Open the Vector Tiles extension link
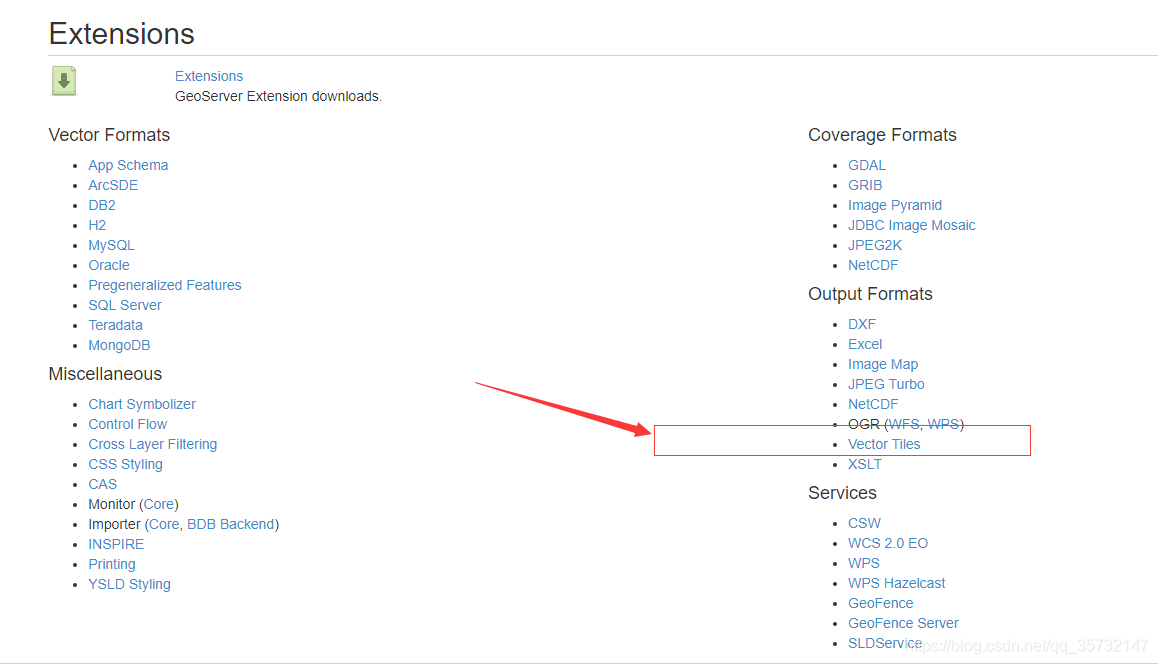The width and height of the screenshot is (1158, 664). click(x=884, y=444)
